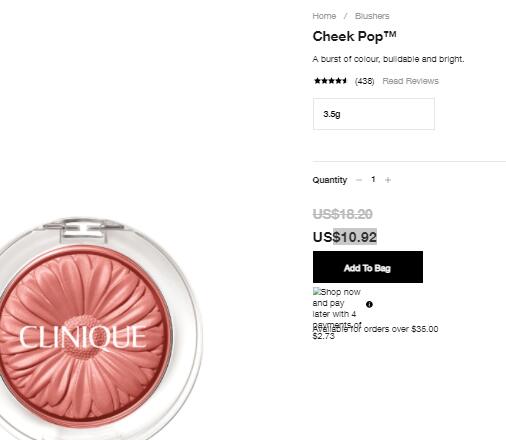Click the Add To Bag button
Viewport: 506px width, 440px height.
[x=368, y=267]
